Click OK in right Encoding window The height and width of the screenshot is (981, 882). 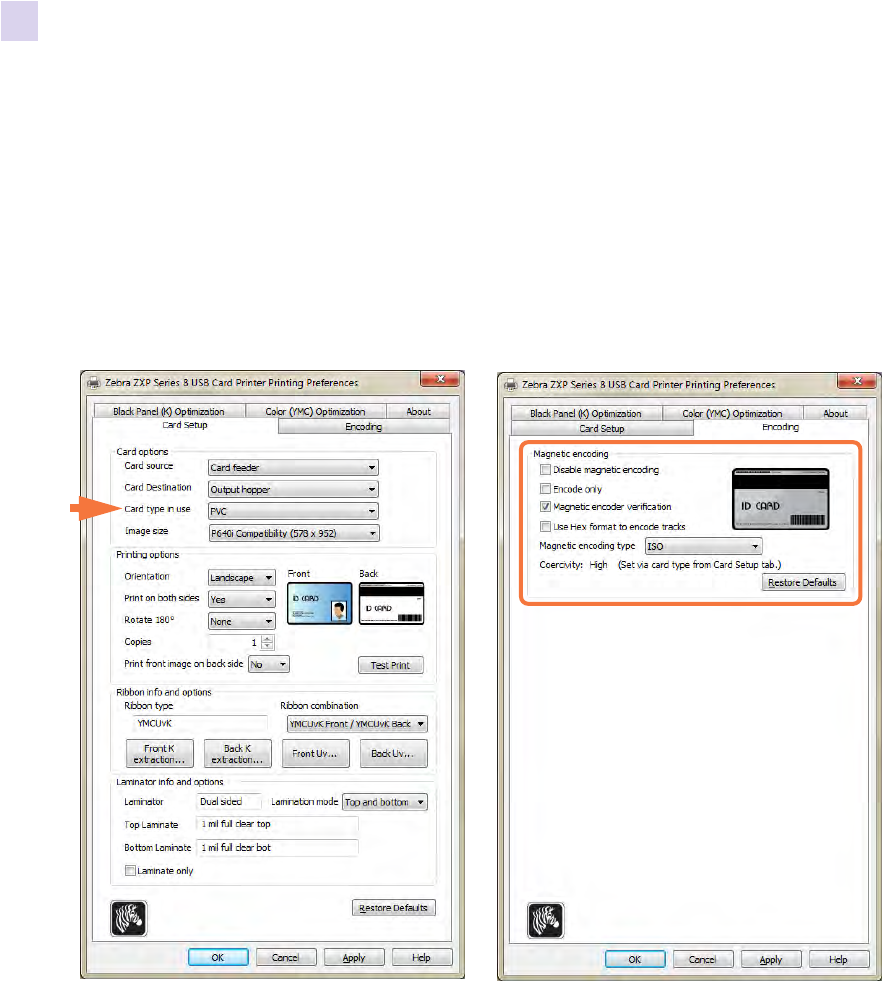pyautogui.click(x=635, y=959)
